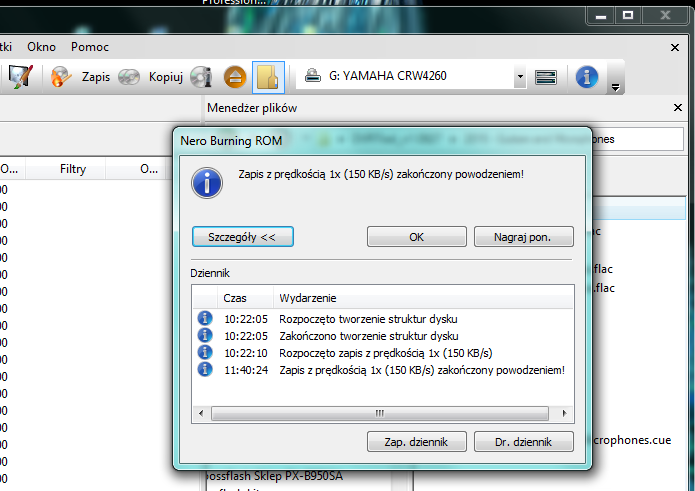Collapse details with Szczegóły << button

(x=243, y=237)
